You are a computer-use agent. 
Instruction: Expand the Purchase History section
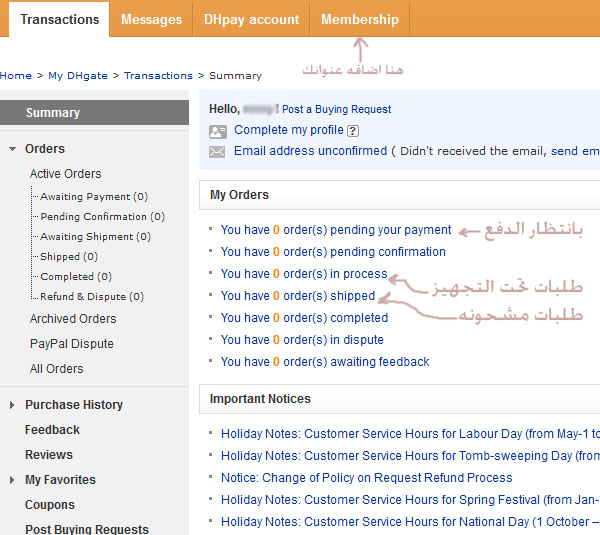[12, 405]
